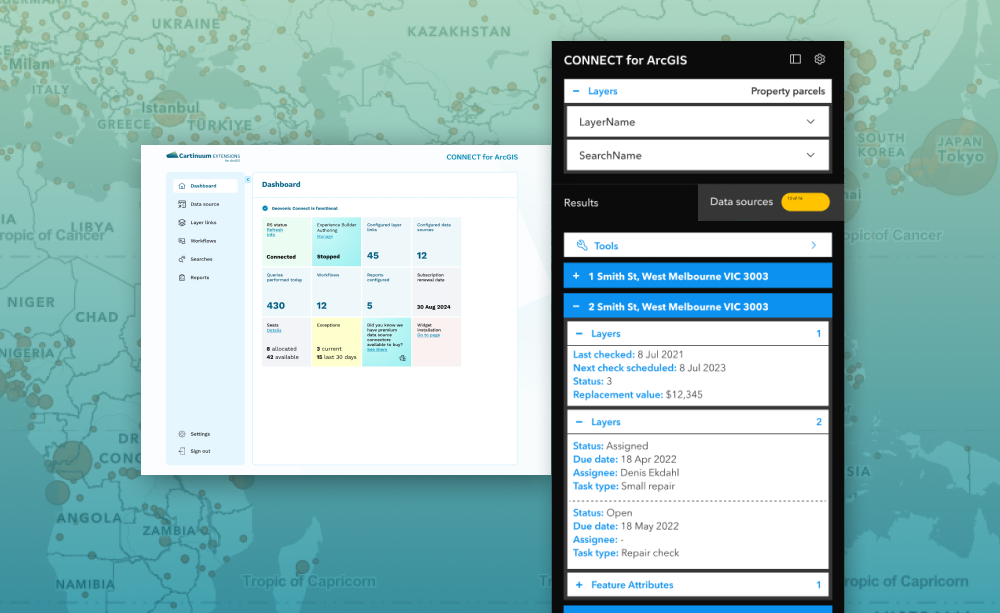Select the Tools wrench icon
This screenshot has width=1000, height=613.
click(x=581, y=245)
